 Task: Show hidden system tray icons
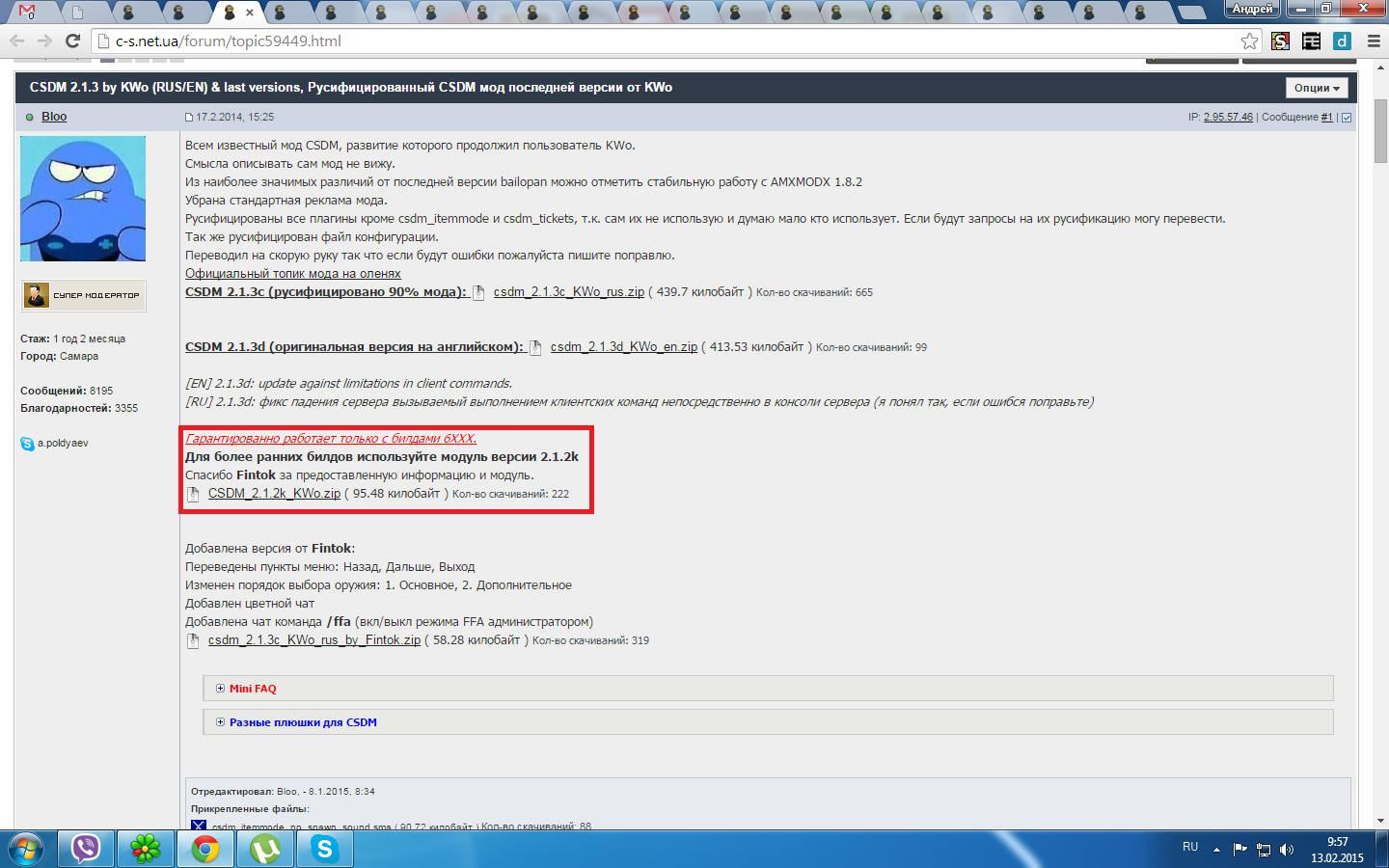[x=1216, y=850]
